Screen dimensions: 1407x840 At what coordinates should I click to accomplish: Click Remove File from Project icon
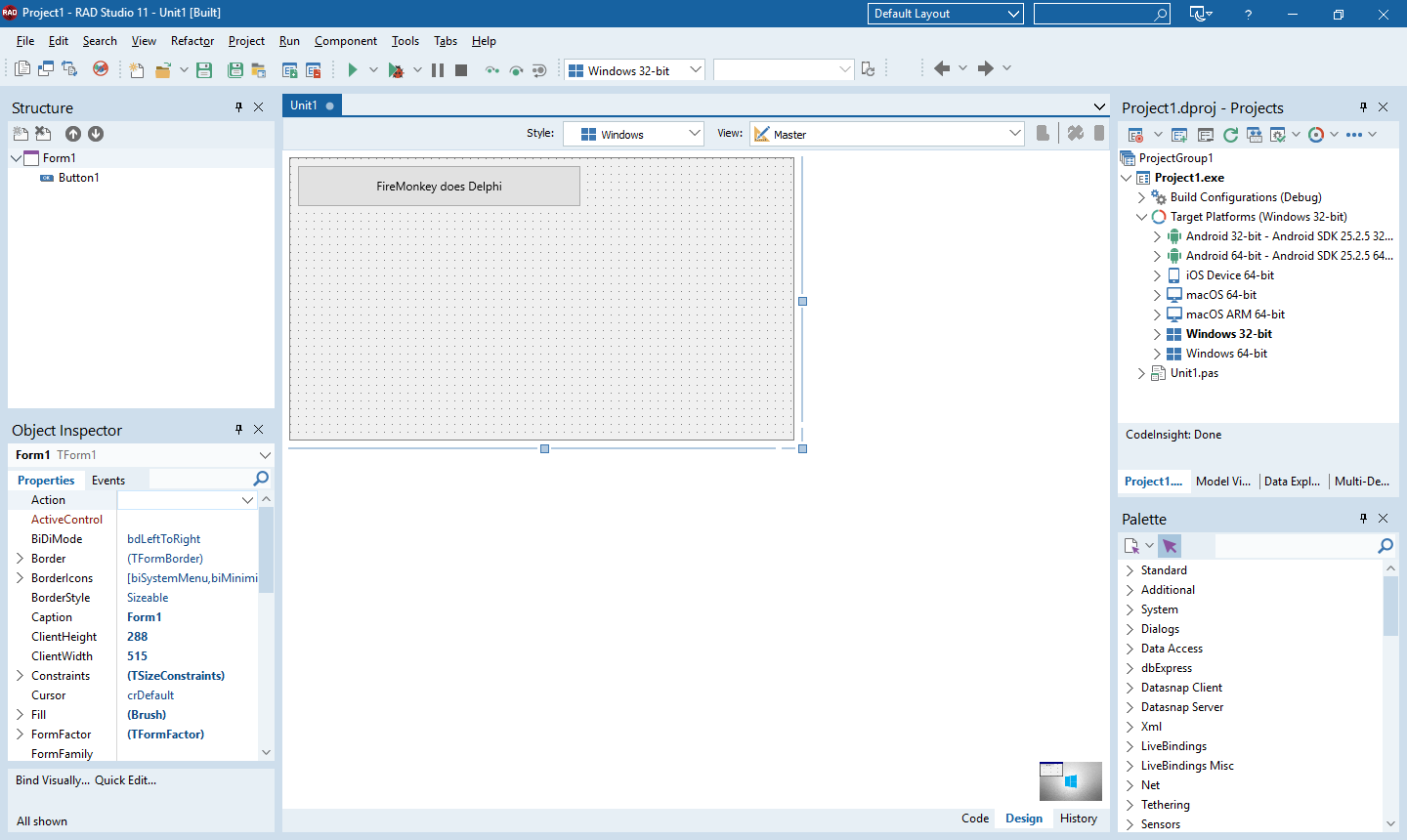click(x=314, y=69)
